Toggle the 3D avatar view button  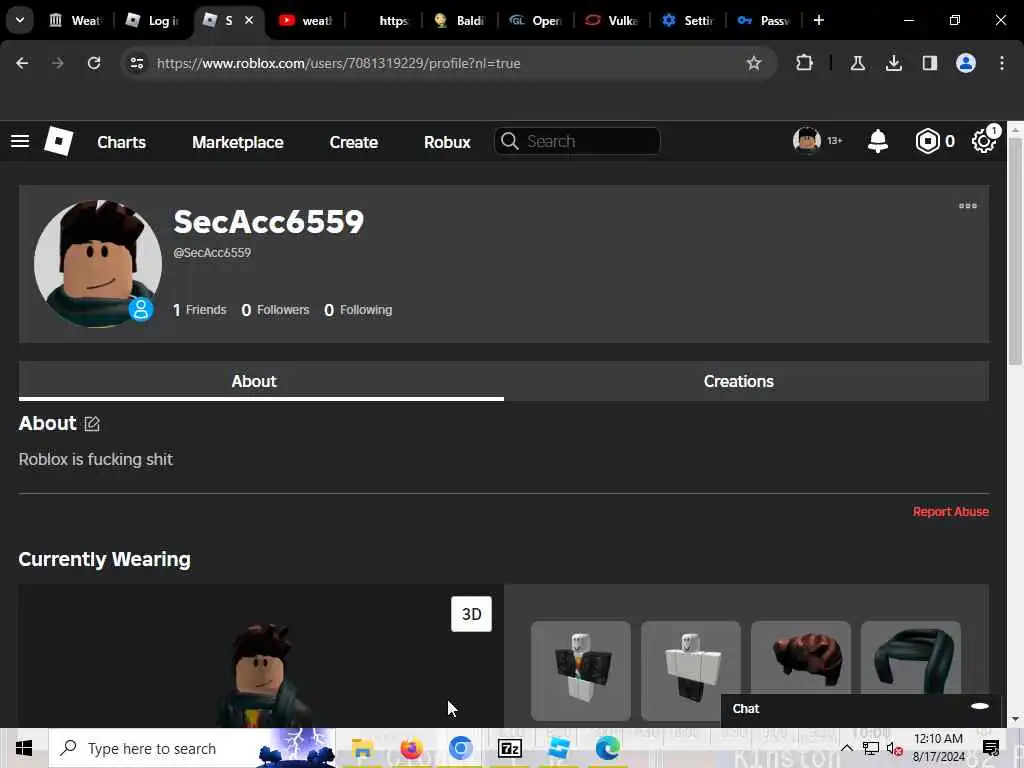coord(471,614)
